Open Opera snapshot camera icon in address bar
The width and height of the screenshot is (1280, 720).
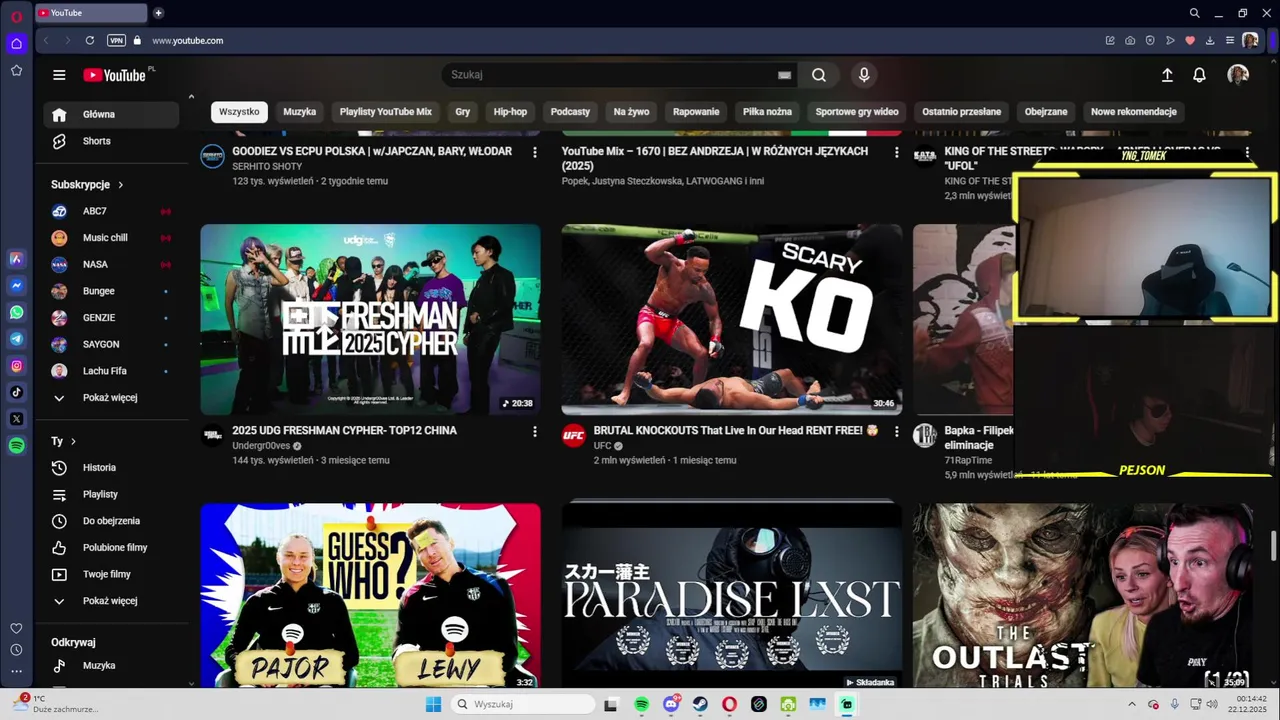click(x=1130, y=41)
